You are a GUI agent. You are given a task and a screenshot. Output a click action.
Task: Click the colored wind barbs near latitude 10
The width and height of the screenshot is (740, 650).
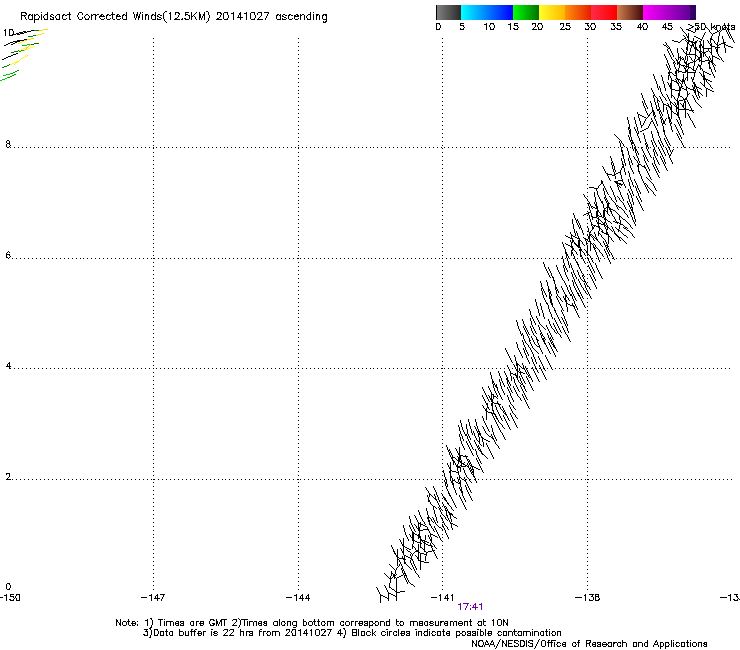click(24, 54)
